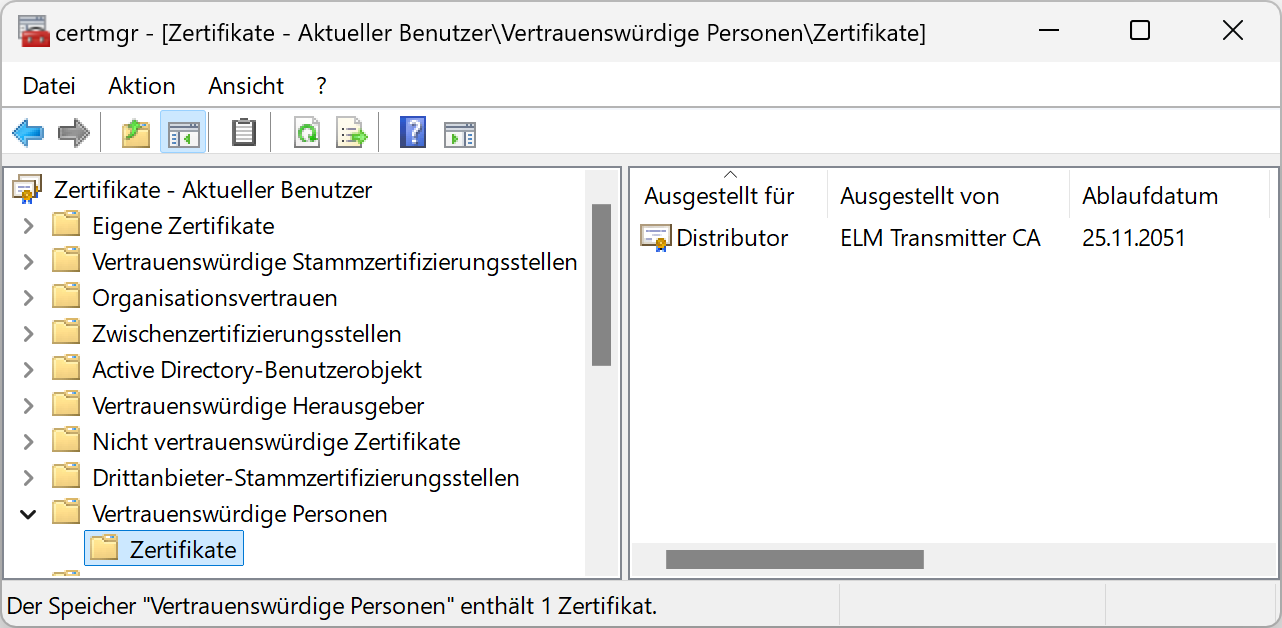This screenshot has height=628, width=1282.
Task: Expand Nicht vertrauenswürdige Zertifikate node
Action: (28, 442)
